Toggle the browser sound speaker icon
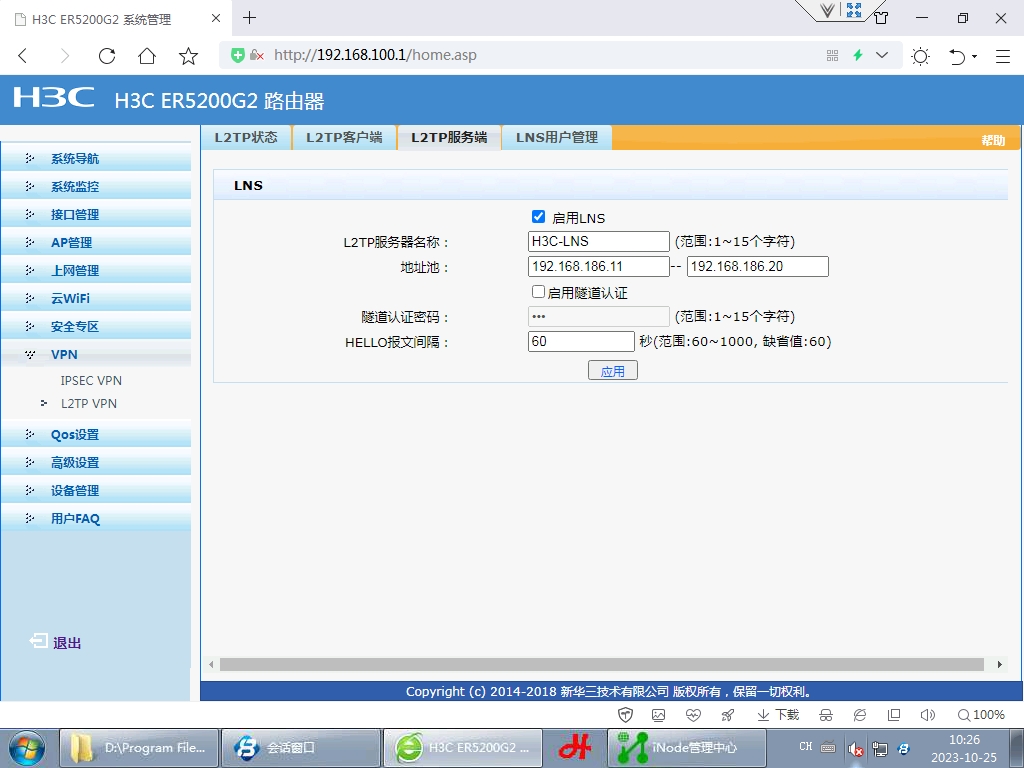Image resolution: width=1024 pixels, height=768 pixels. [927, 715]
